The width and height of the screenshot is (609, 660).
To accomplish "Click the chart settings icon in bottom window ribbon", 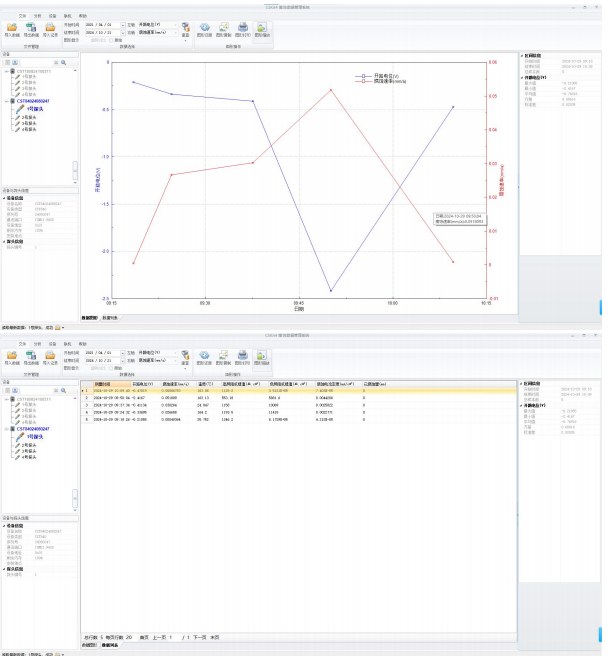I will (205, 355).
